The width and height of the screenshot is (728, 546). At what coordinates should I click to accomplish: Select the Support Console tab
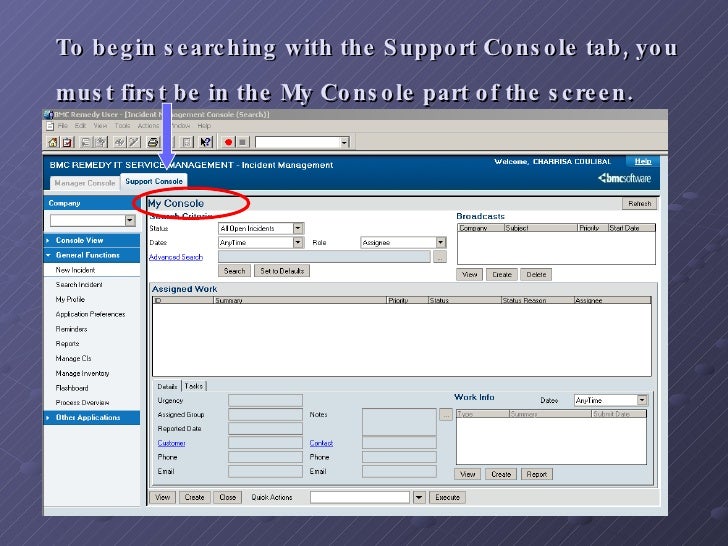tap(154, 181)
